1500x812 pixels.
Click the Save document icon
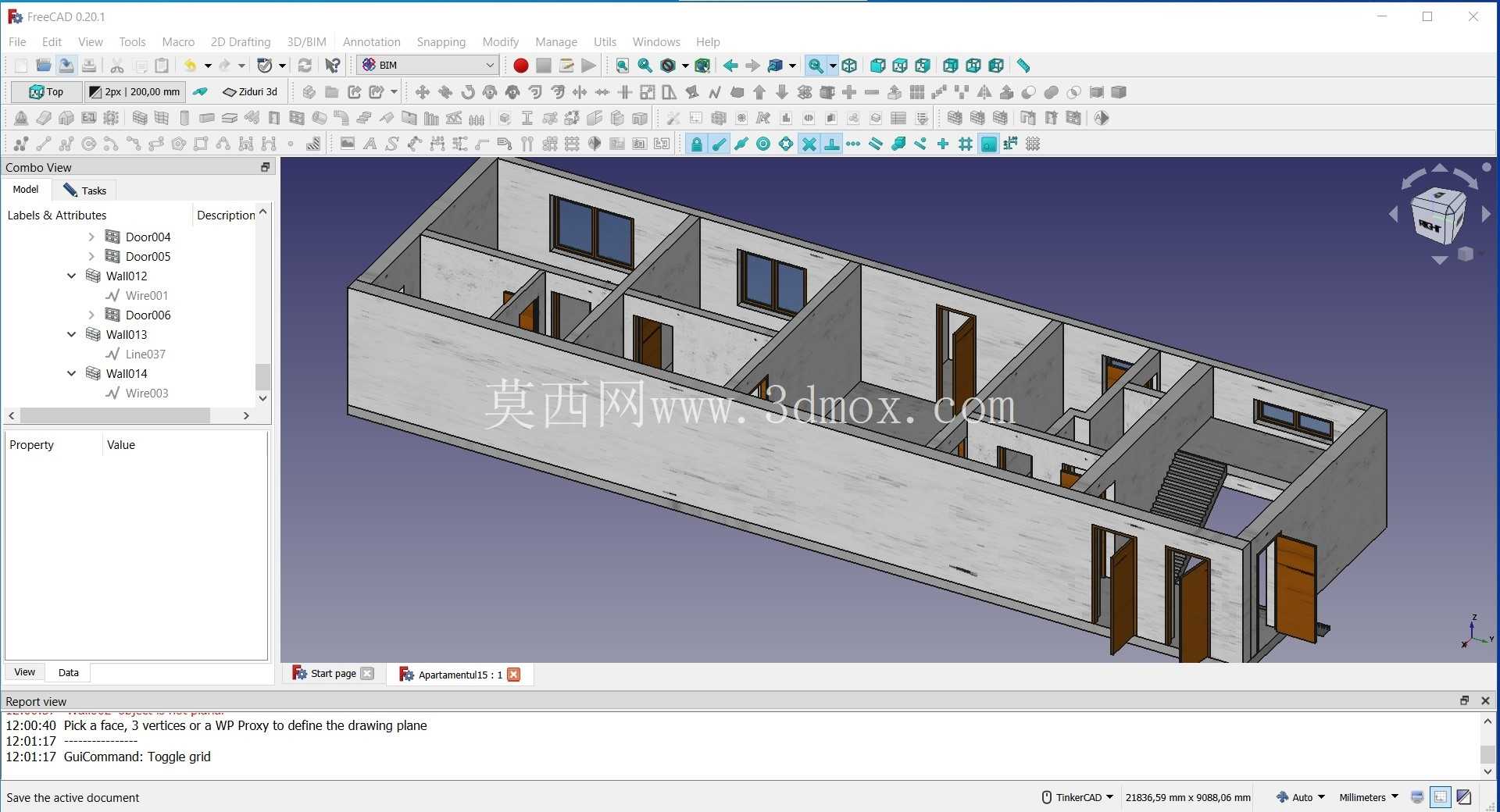point(66,66)
